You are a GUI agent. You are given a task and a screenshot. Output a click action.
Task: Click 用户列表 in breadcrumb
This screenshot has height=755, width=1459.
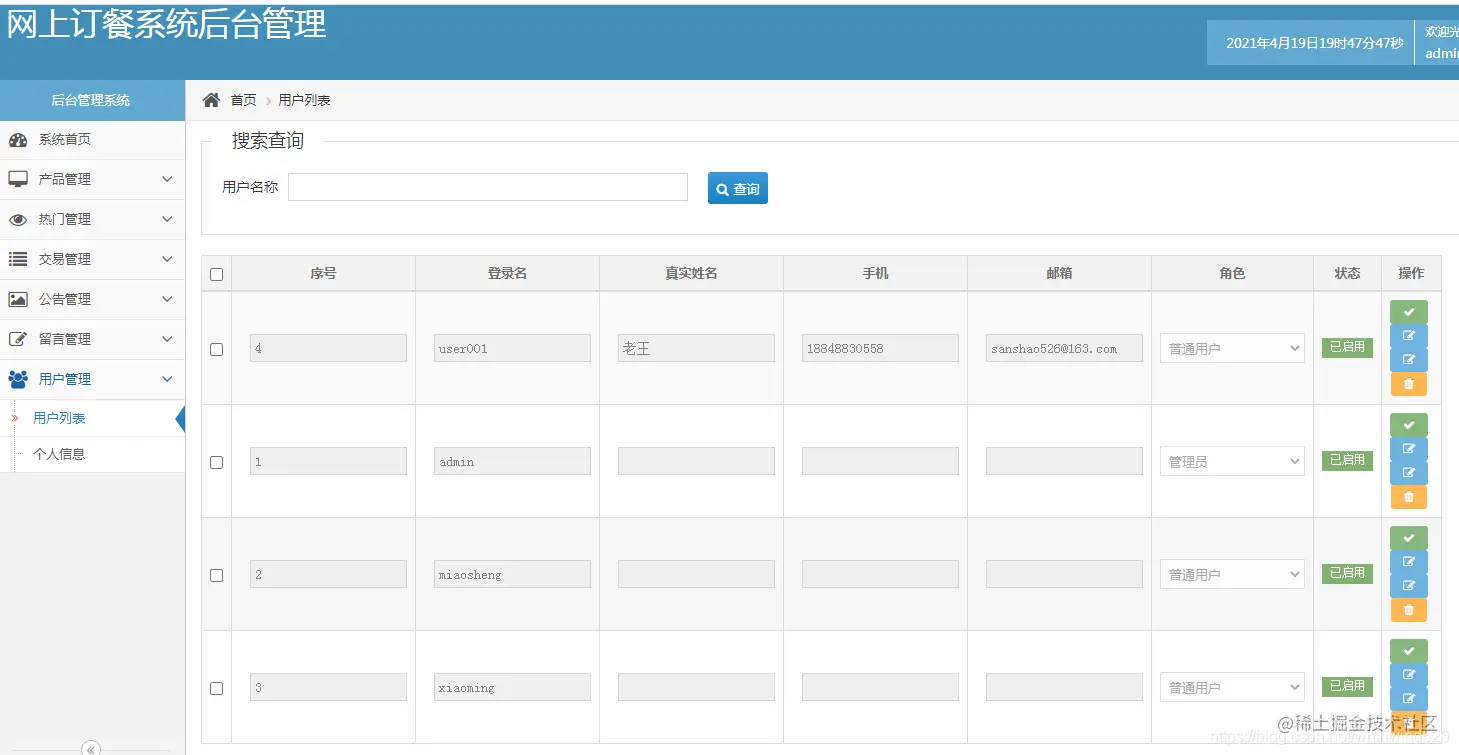coord(304,100)
